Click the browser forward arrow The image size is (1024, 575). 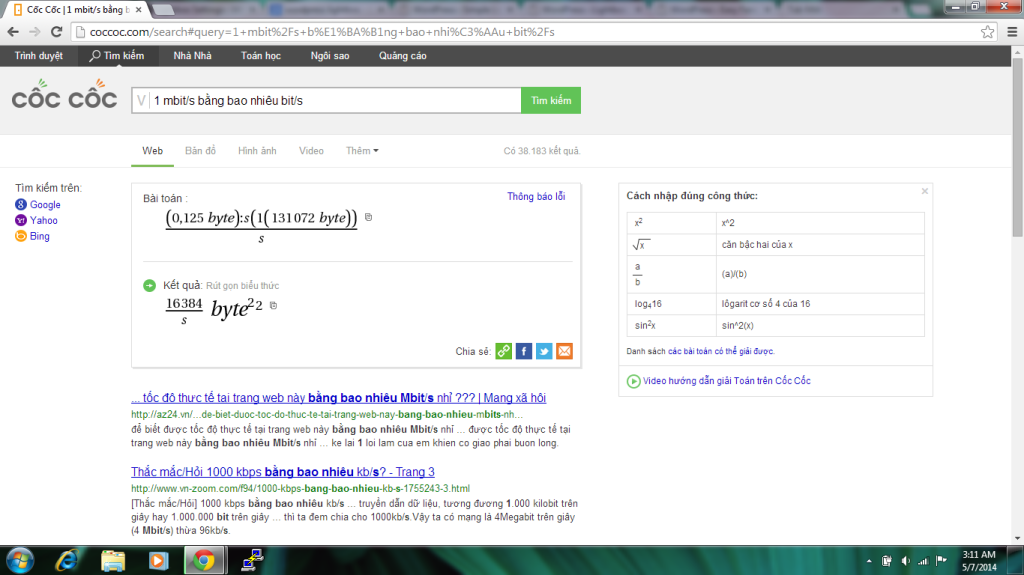click(x=35, y=31)
